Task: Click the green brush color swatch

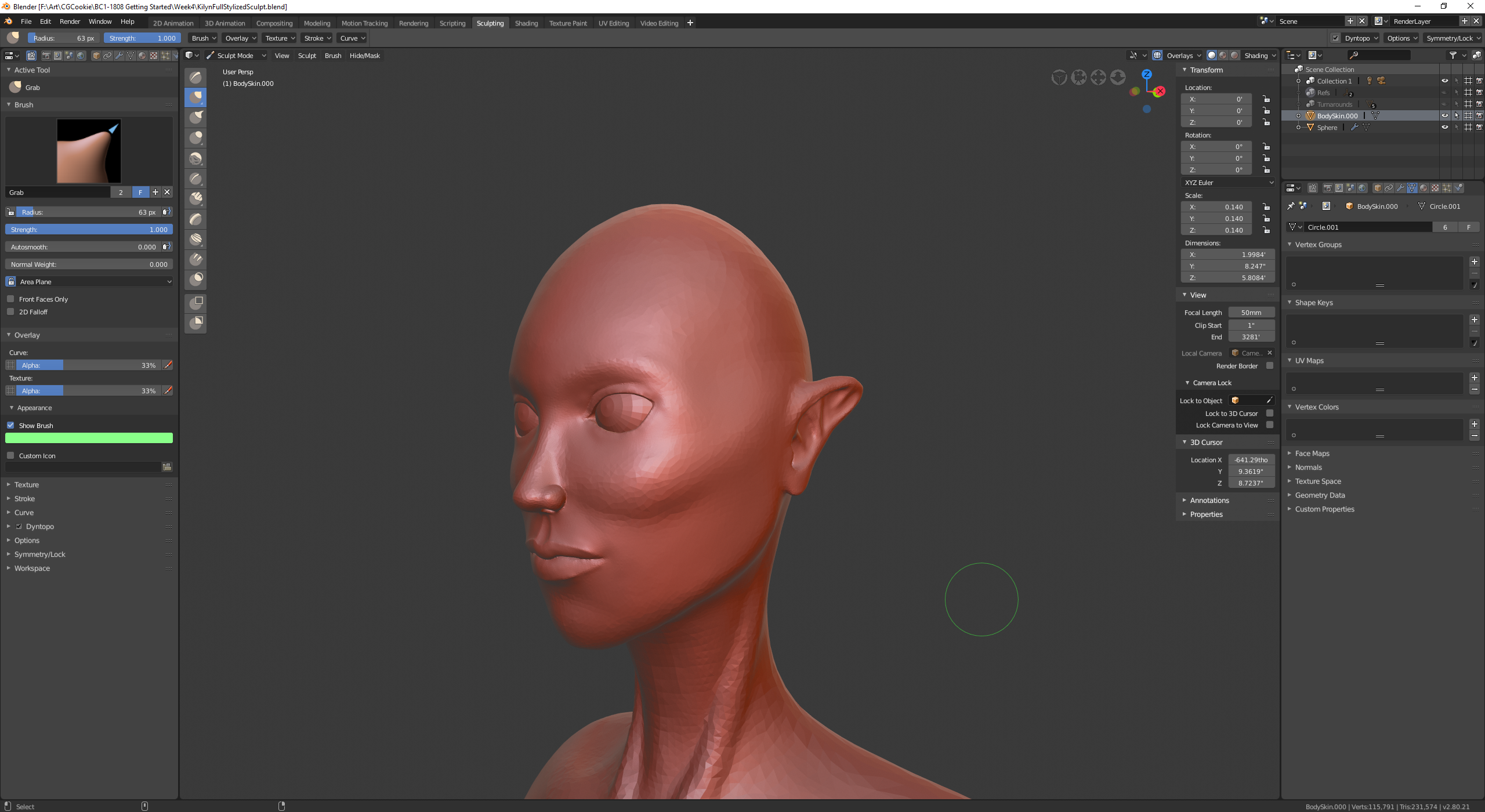Action: point(89,438)
